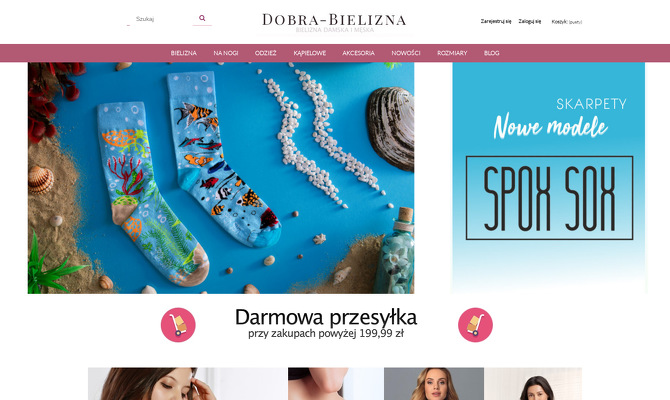Click the Zaloguj się link

(530, 21)
